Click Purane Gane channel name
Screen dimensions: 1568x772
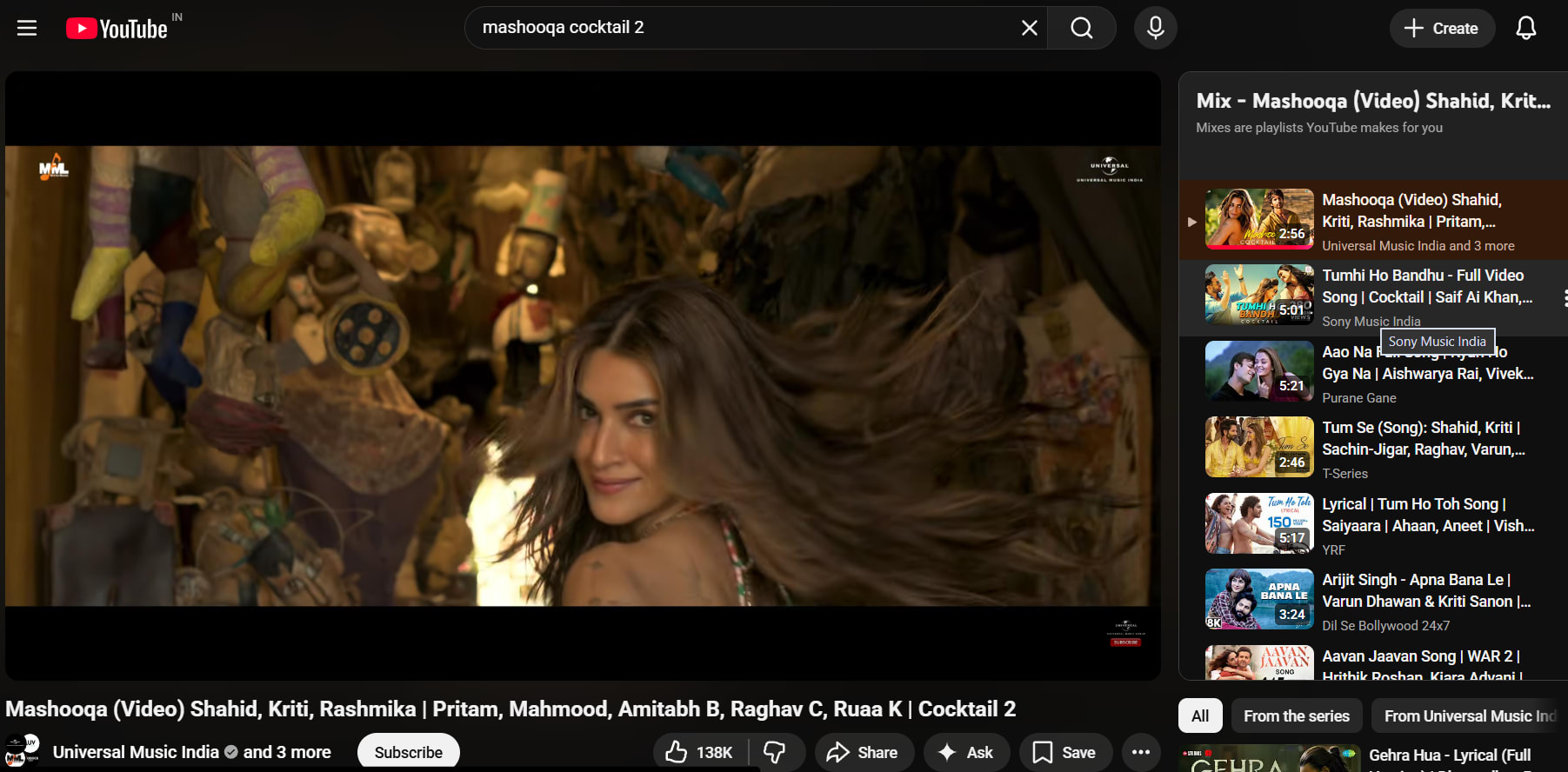tap(1359, 398)
